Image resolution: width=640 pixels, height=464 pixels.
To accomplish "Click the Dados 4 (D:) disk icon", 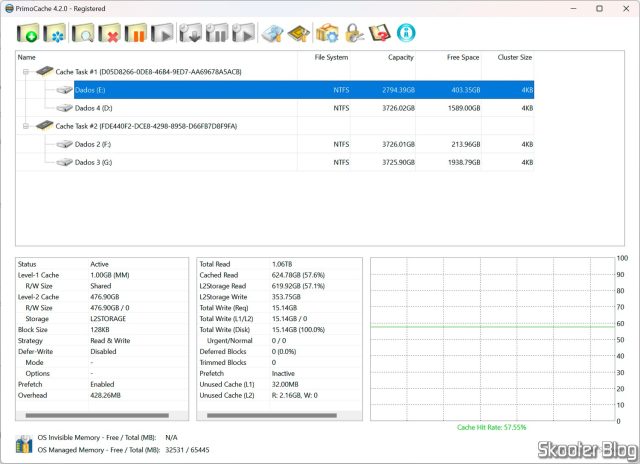I will 64,108.
